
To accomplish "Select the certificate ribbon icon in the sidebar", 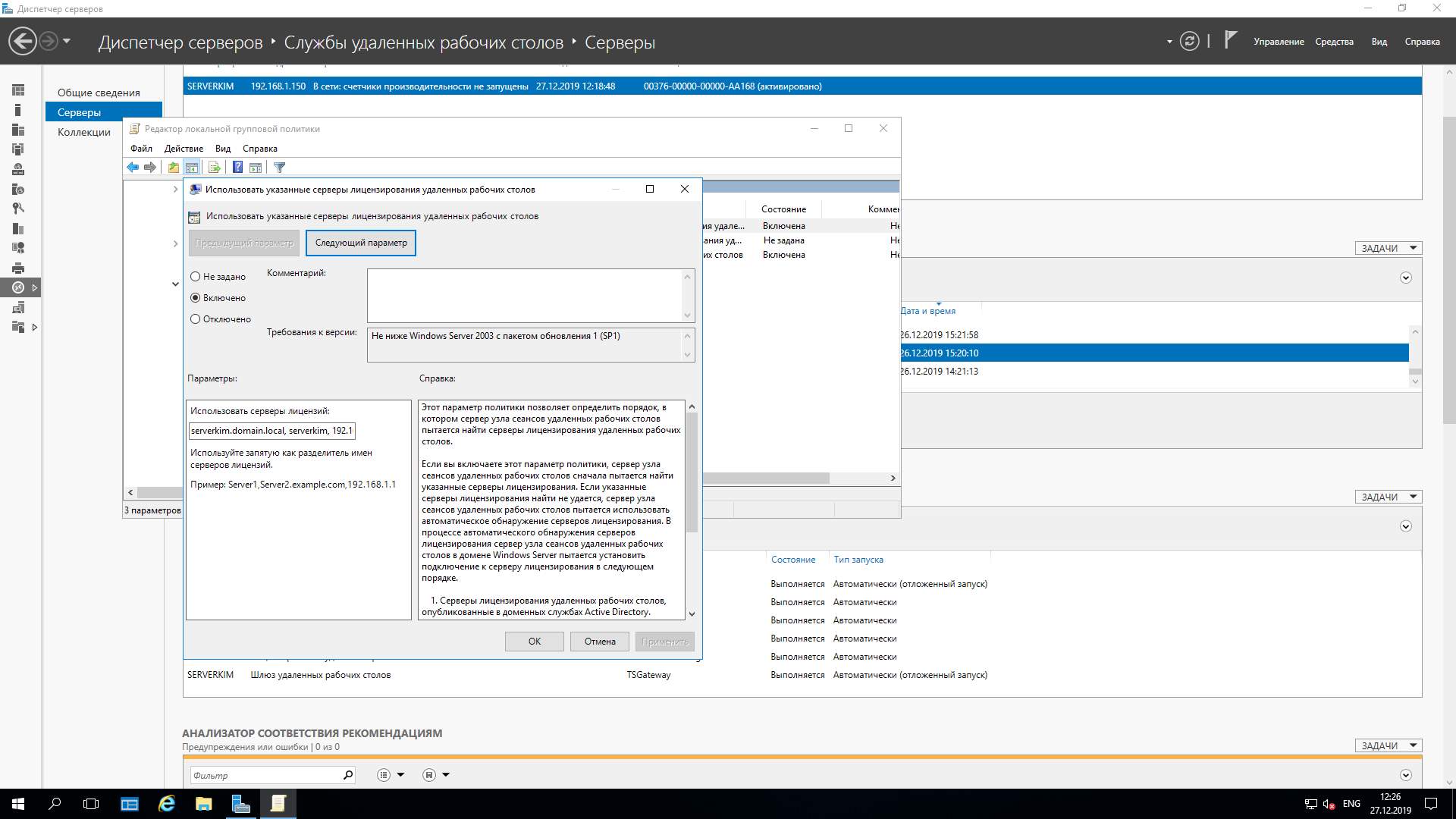I will (18, 248).
